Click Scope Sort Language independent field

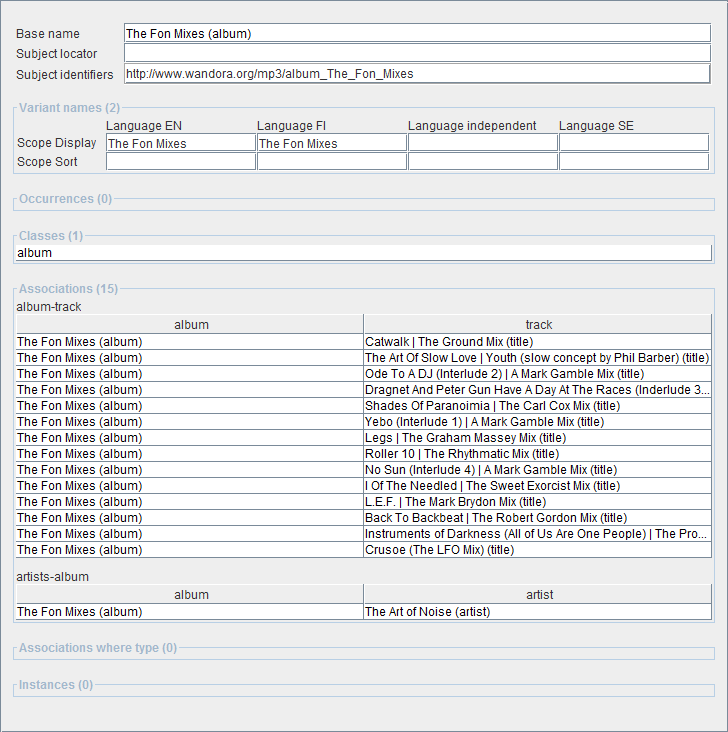tap(483, 162)
